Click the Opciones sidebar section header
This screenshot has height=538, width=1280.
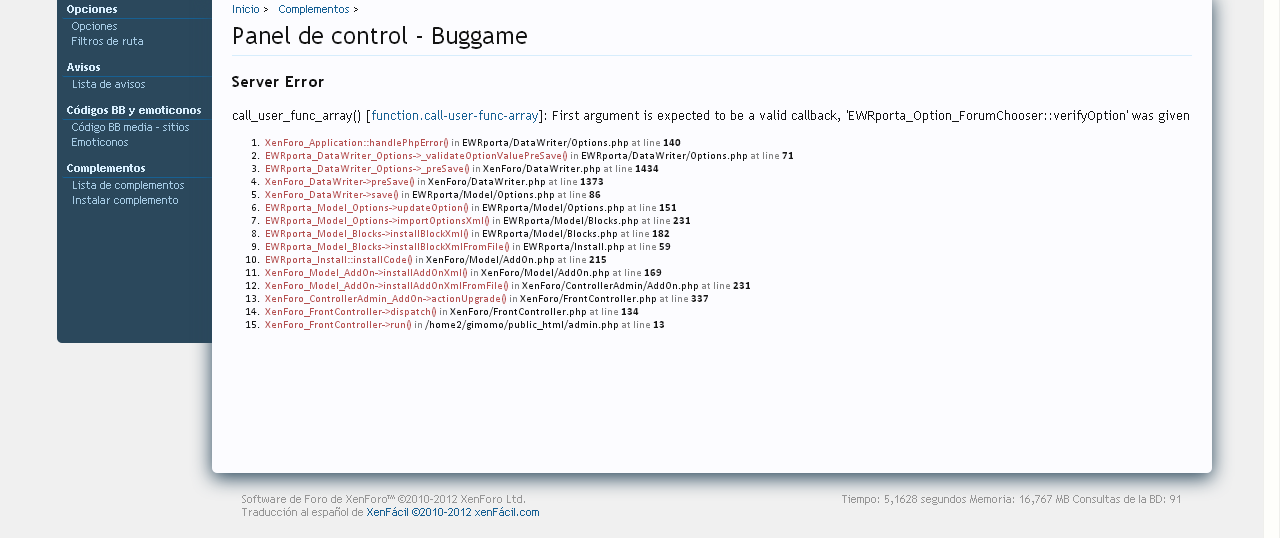click(92, 9)
